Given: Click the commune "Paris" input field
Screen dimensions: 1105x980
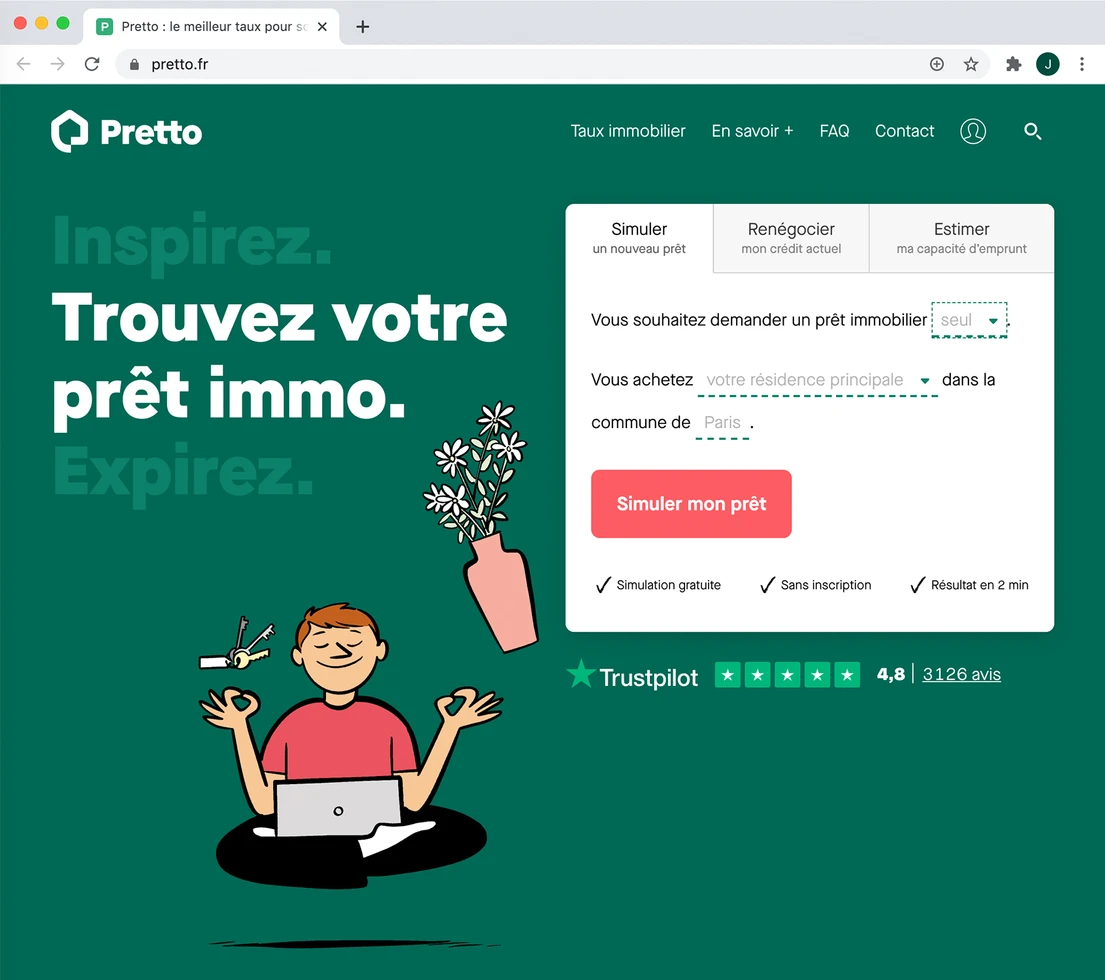Looking at the screenshot, I should point(722,423).
